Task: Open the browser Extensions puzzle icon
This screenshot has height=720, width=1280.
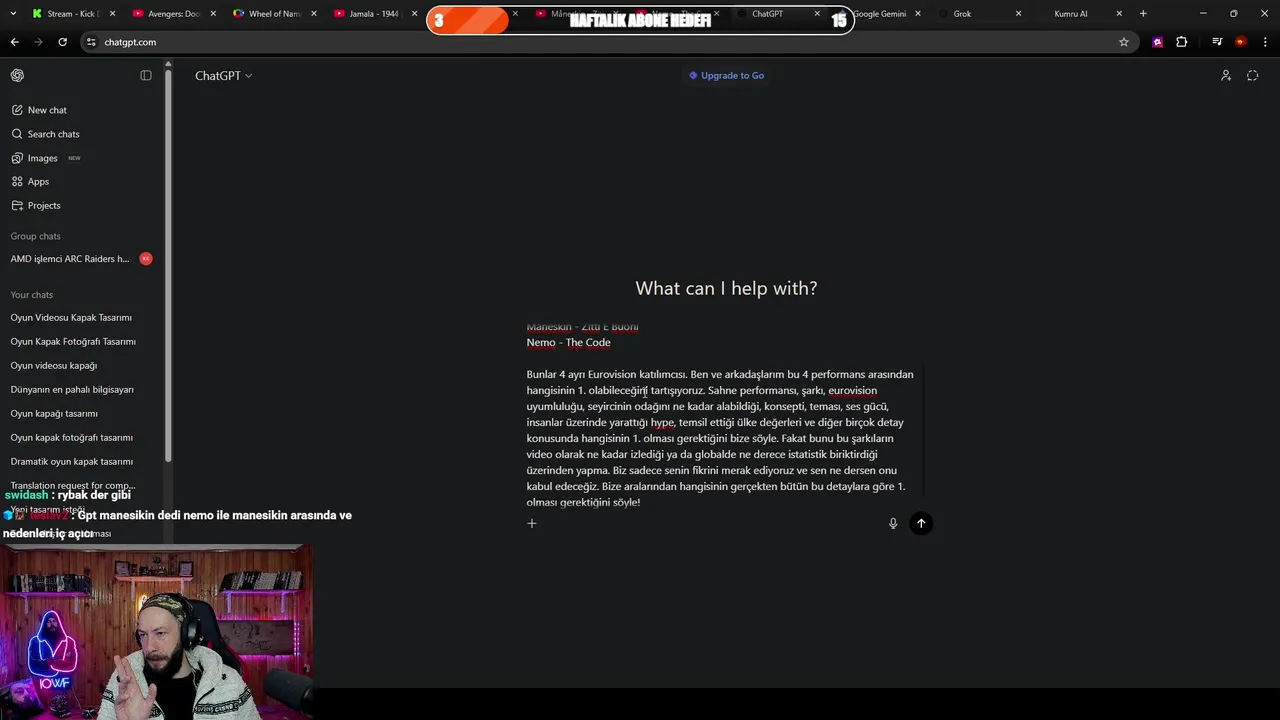Action: tap(1182, 42)
